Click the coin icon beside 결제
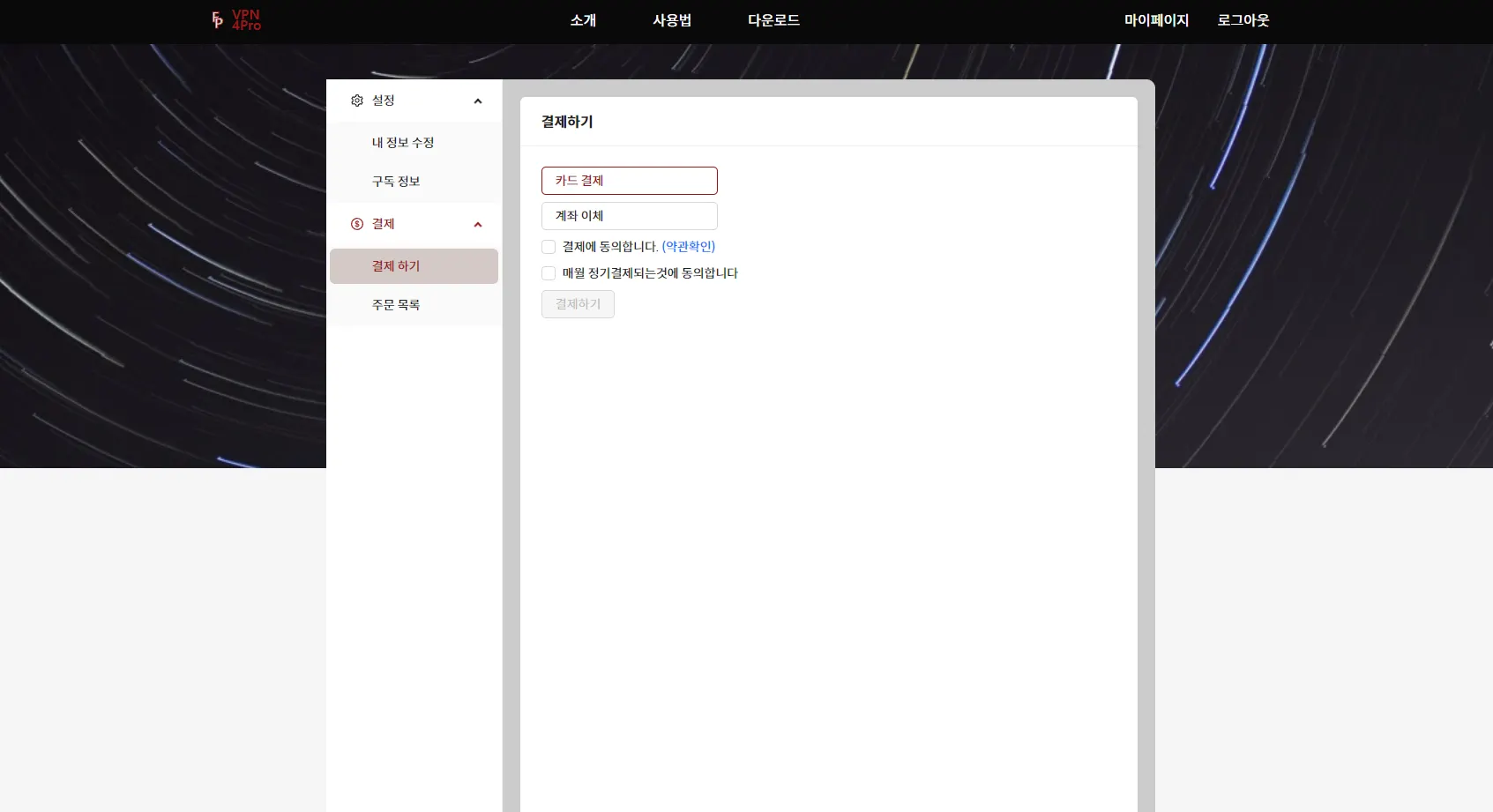1493x812 pixels. (357, 224)
